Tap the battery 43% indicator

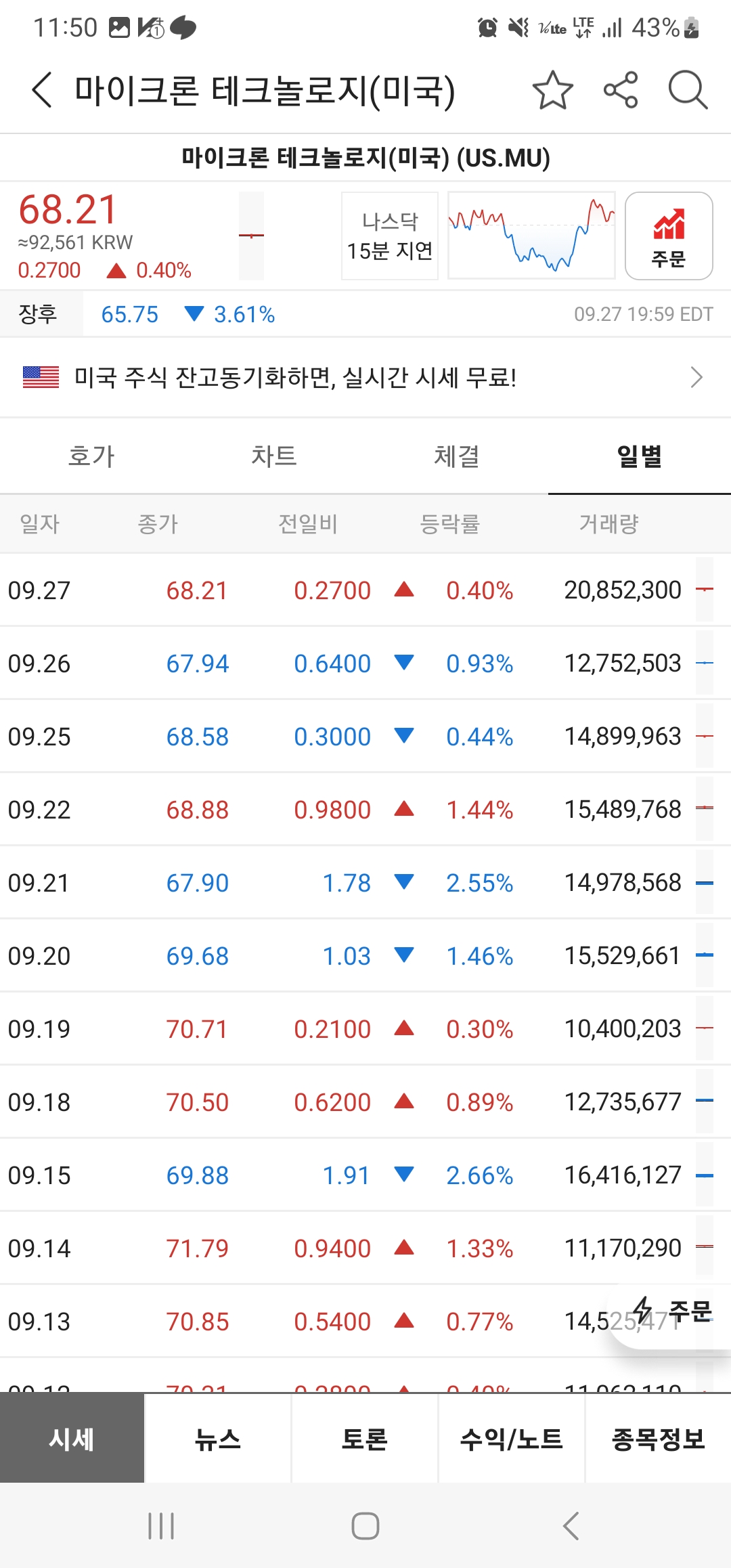[x=665, y=28]
